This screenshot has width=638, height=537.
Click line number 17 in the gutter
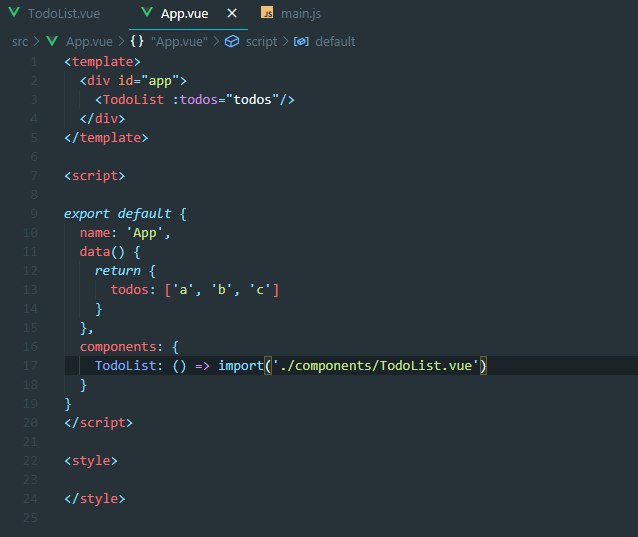[x=31, y=366]
